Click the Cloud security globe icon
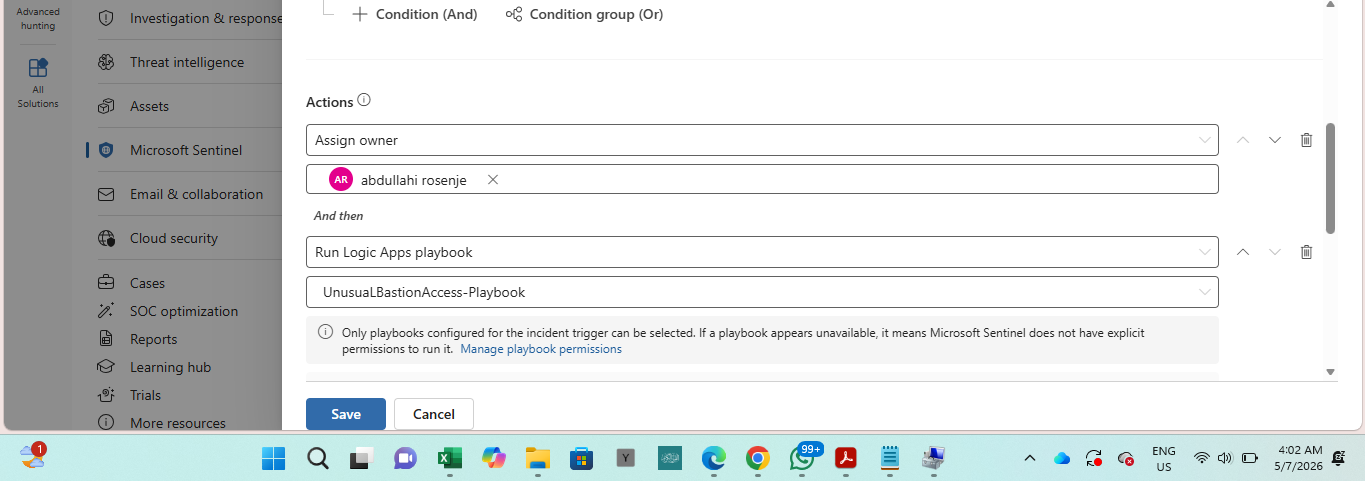 pyautogui.click(x=106, y=238)
